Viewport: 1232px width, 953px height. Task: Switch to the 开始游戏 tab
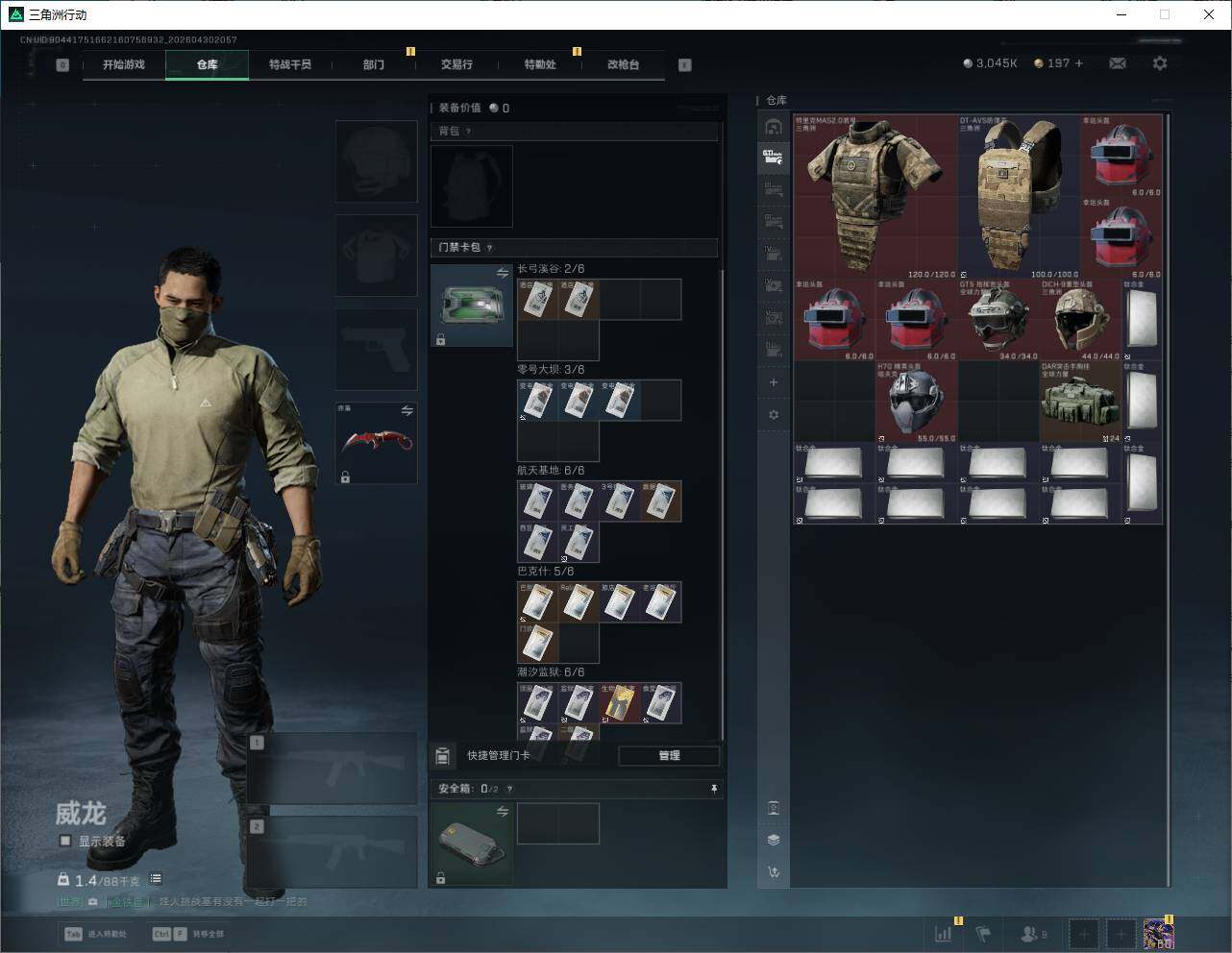tap(124, 64)
